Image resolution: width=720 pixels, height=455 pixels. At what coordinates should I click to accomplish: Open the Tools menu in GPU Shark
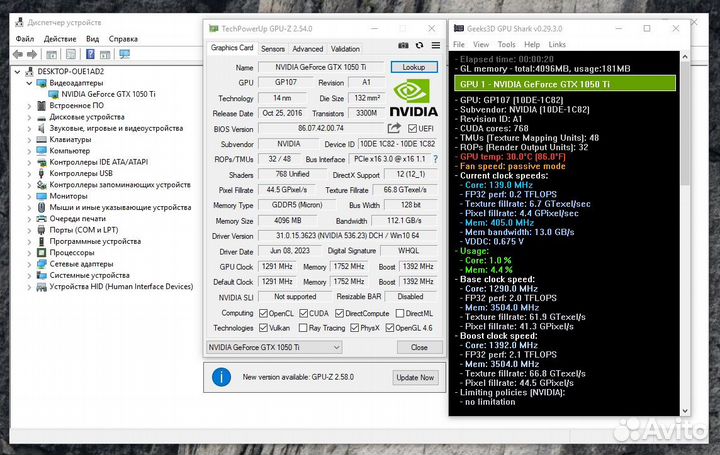pyautogui.click(x=506, y=45)
